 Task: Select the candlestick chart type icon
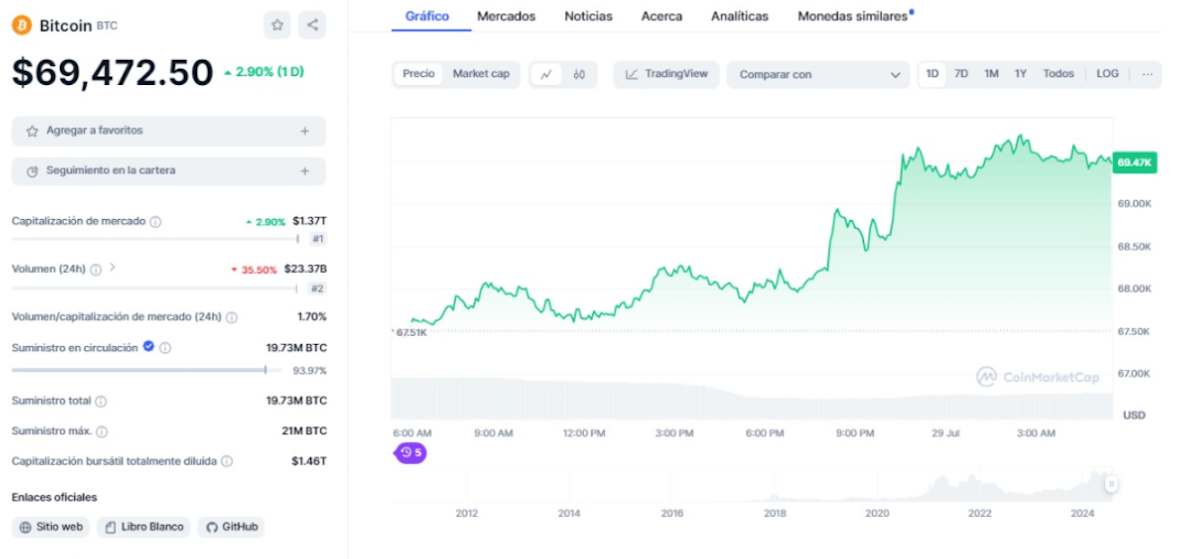pos(579,74)
